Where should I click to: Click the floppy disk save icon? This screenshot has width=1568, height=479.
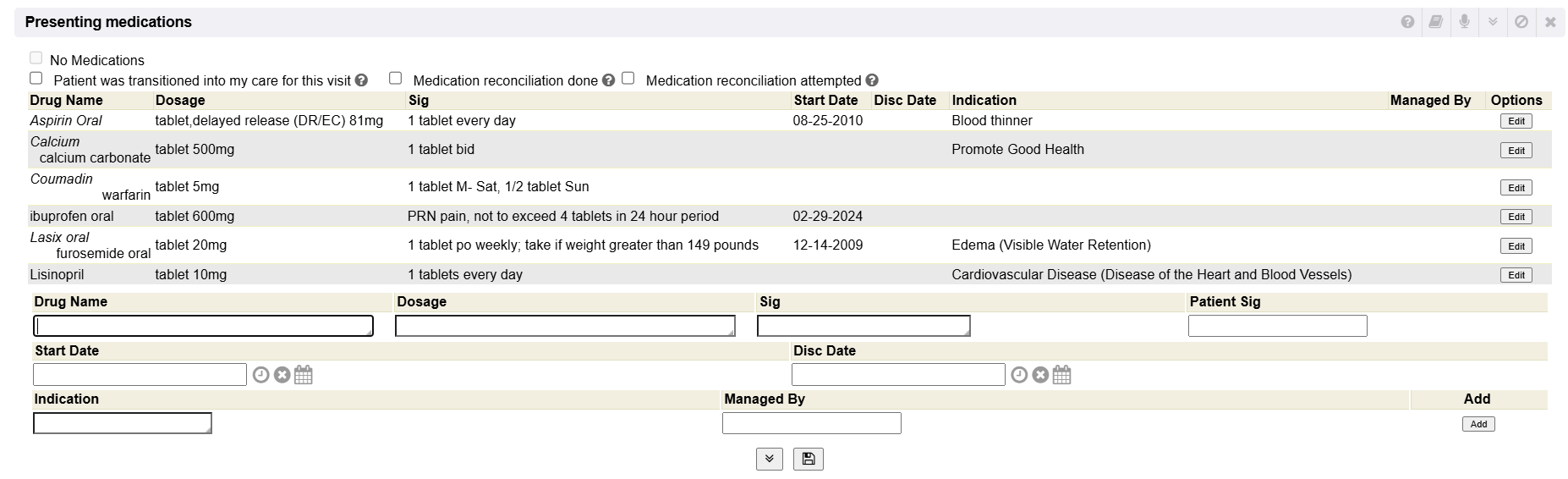pyautogui.click(x=809, y=459)
